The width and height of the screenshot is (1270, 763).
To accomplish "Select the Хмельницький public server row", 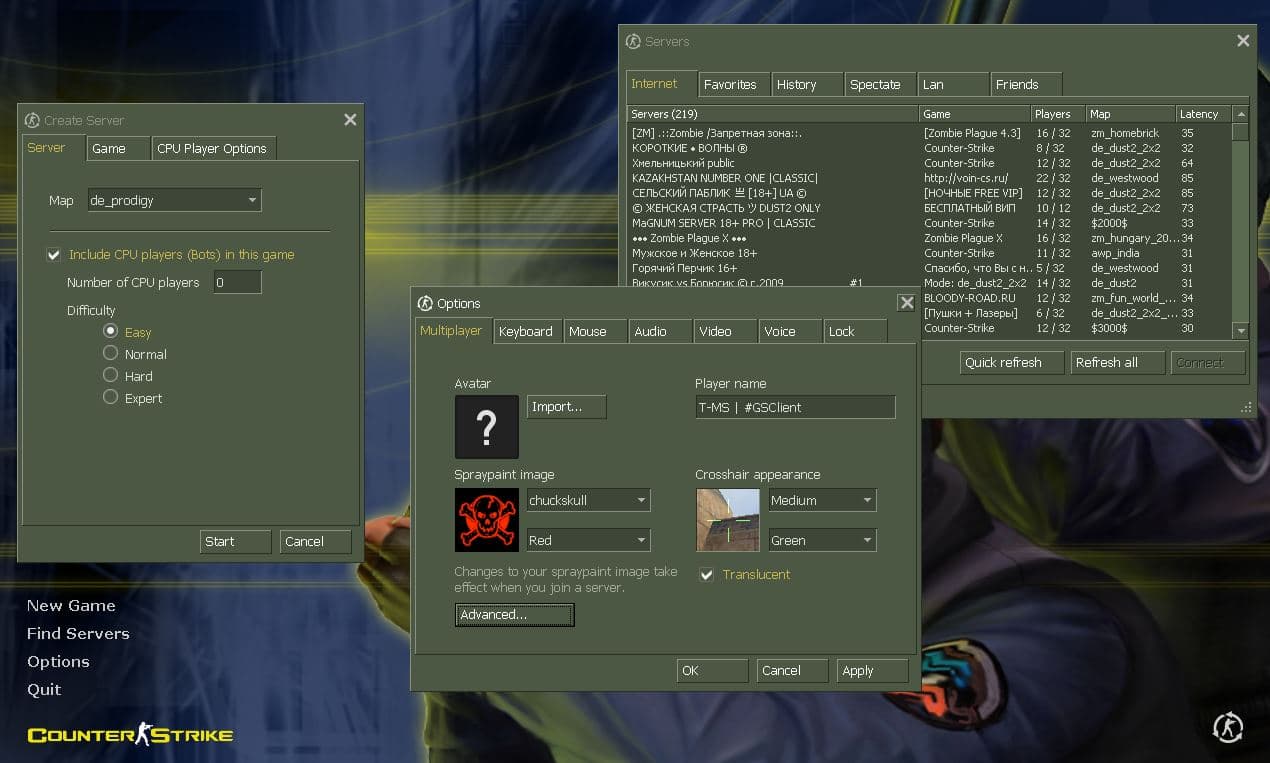I will coord(929,163).
